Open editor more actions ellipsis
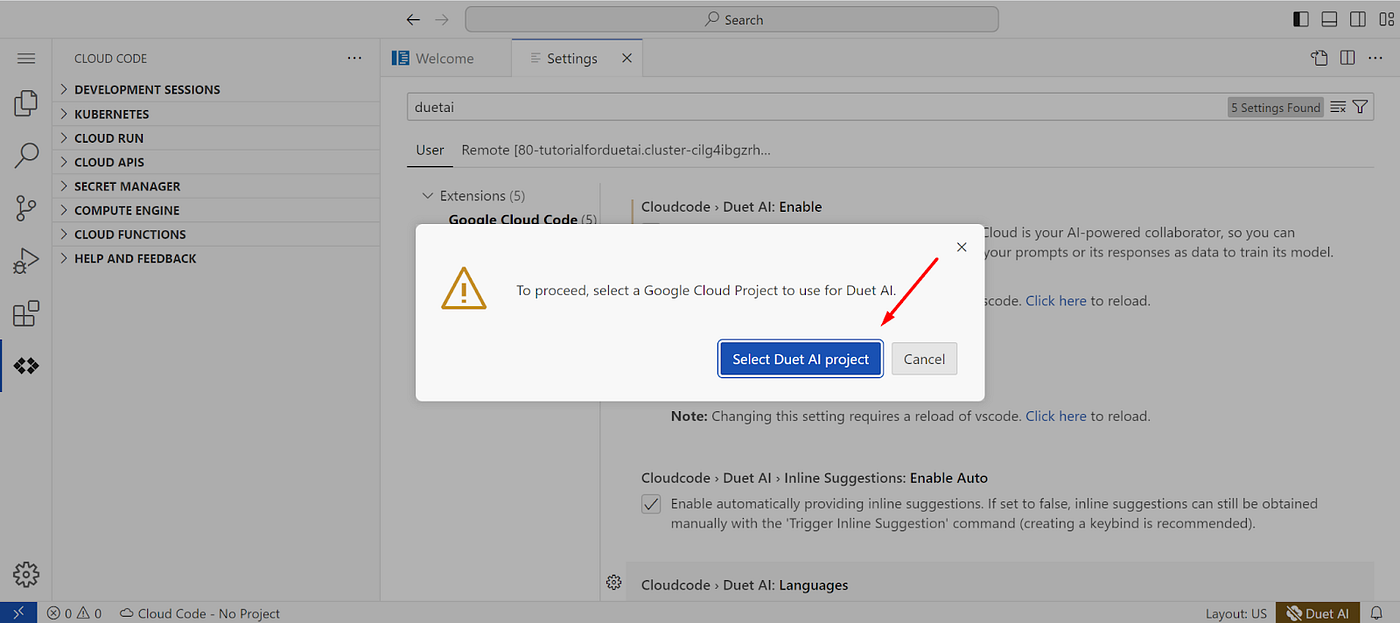 1375,58
